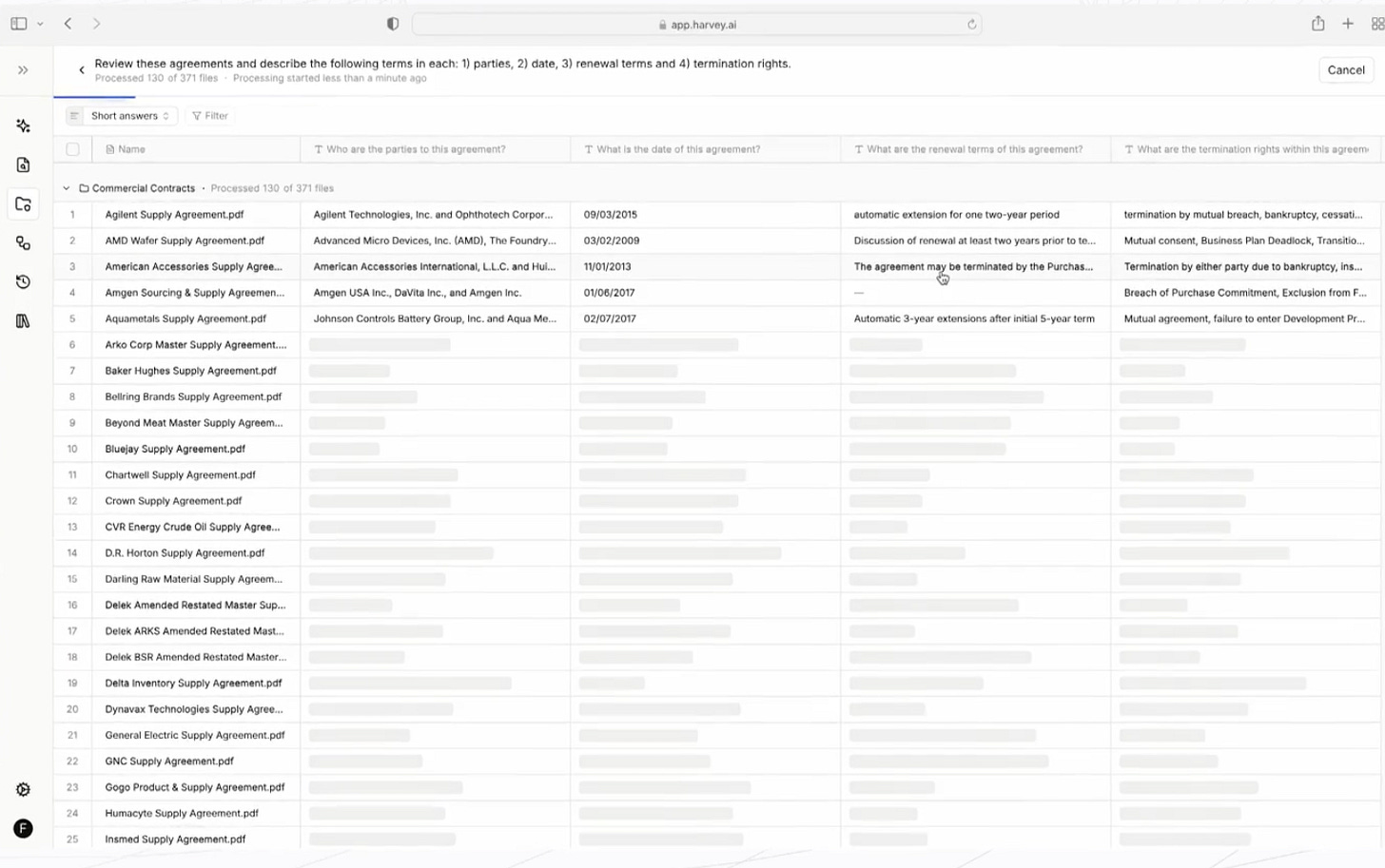
Task: Collapse the Commercial Contracts folder group
Action: click(66, 188)
